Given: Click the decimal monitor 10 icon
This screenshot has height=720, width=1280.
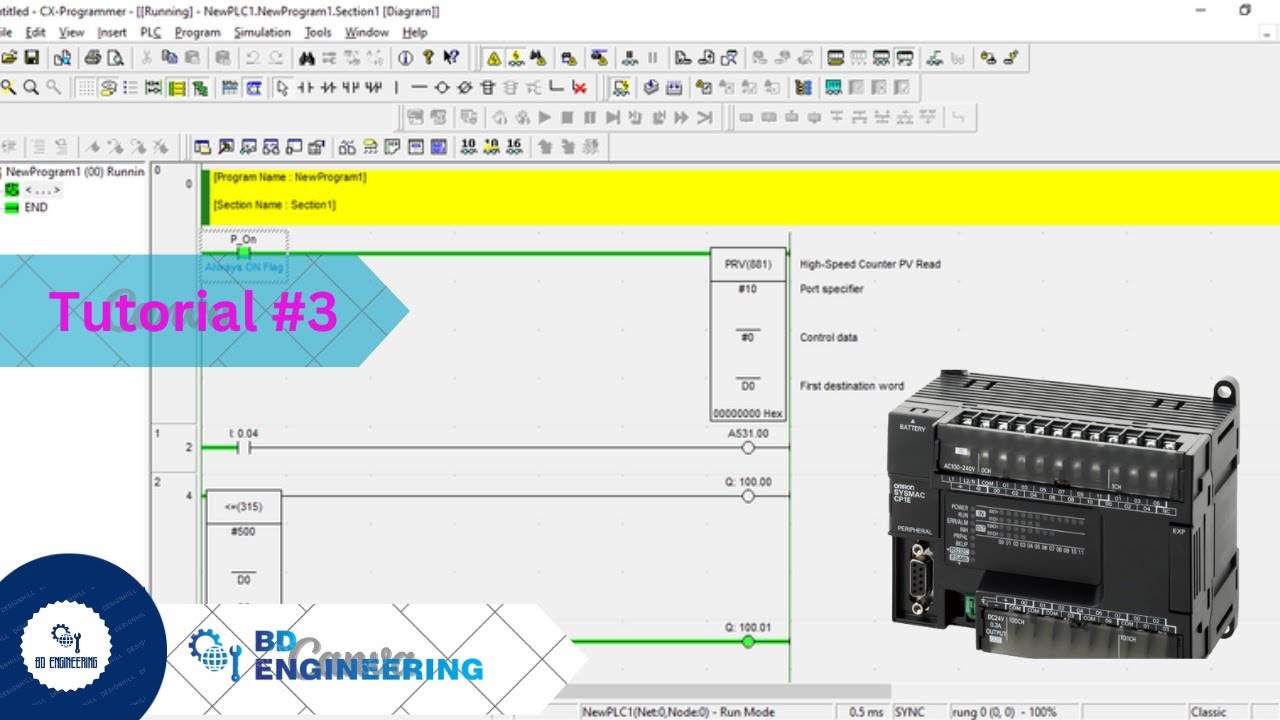Looking at the screenshot, I should click(x=468, y=147).
